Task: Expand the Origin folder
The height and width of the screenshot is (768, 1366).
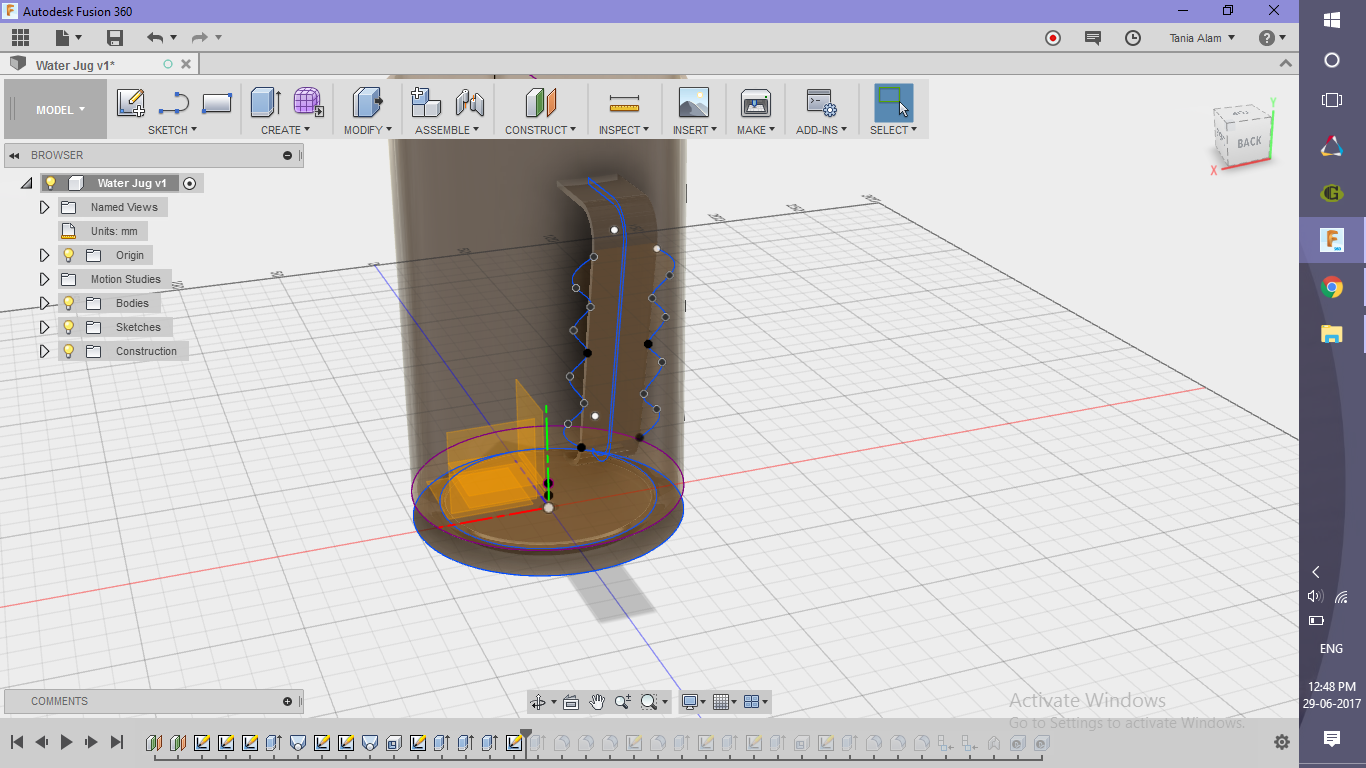Action: 44,255
